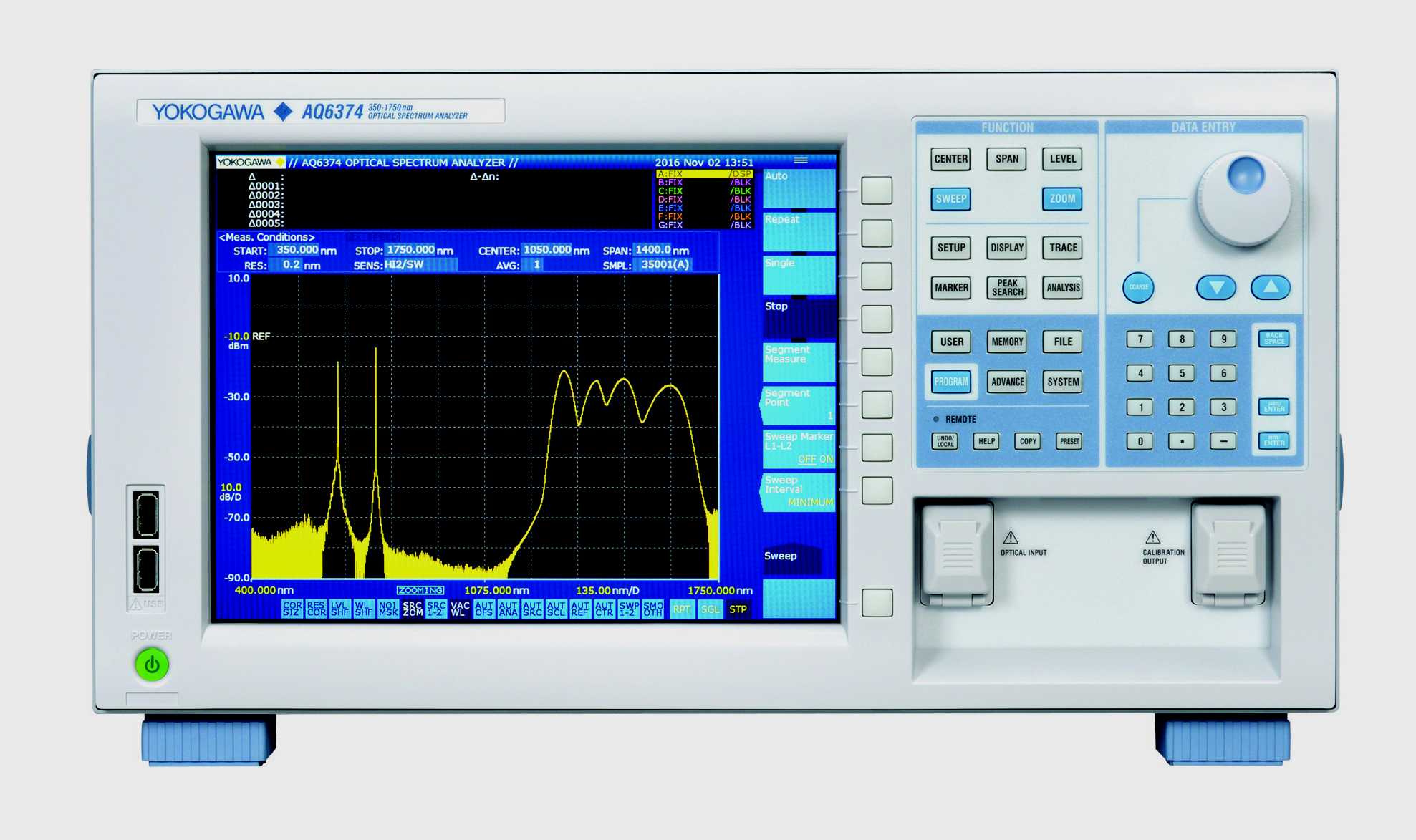Click the rotary data entry knob
The width and height of the screenshot is (1416, 840).
pyautogui.click(x=1244, y=201)
